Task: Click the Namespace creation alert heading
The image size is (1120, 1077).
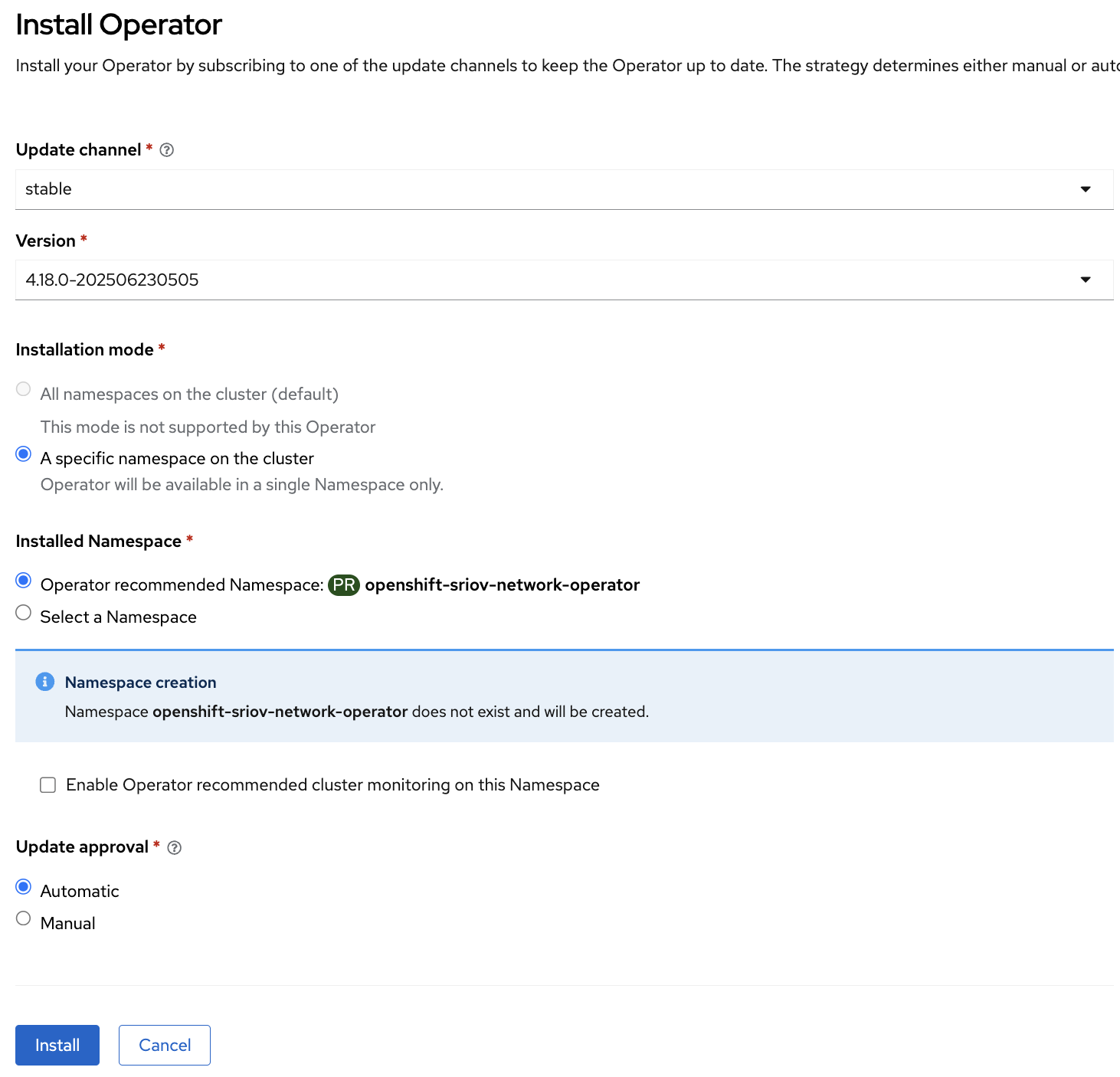Action: coord(140,683)
